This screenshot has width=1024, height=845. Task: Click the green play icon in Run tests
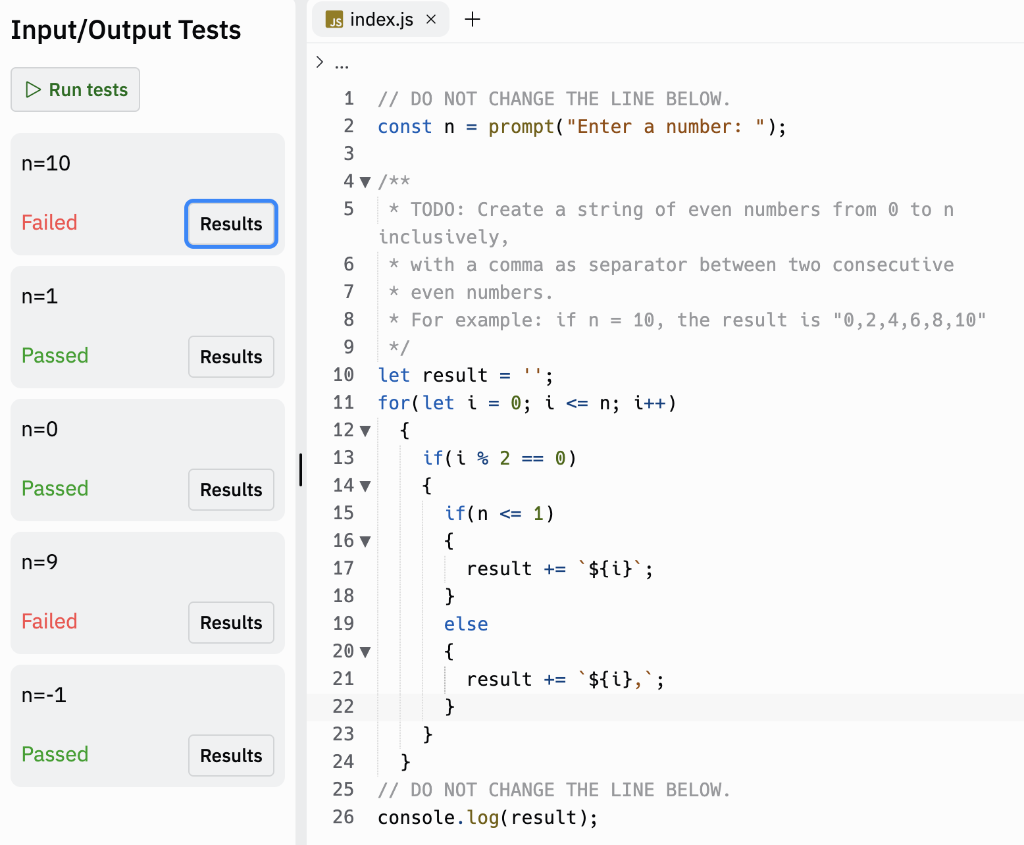click(34, 89)
